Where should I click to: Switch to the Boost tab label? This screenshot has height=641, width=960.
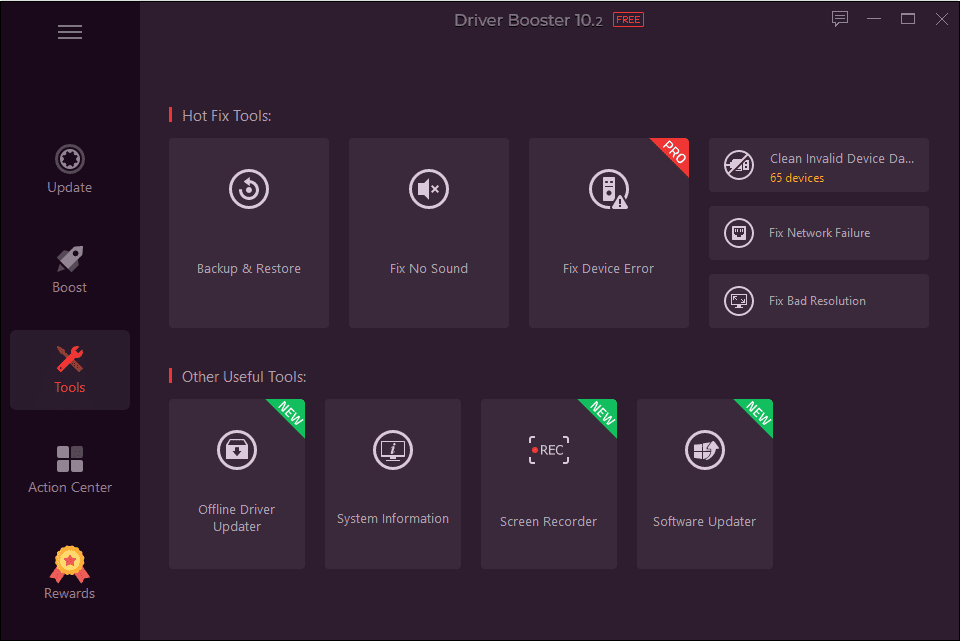(x=70, y=287)
